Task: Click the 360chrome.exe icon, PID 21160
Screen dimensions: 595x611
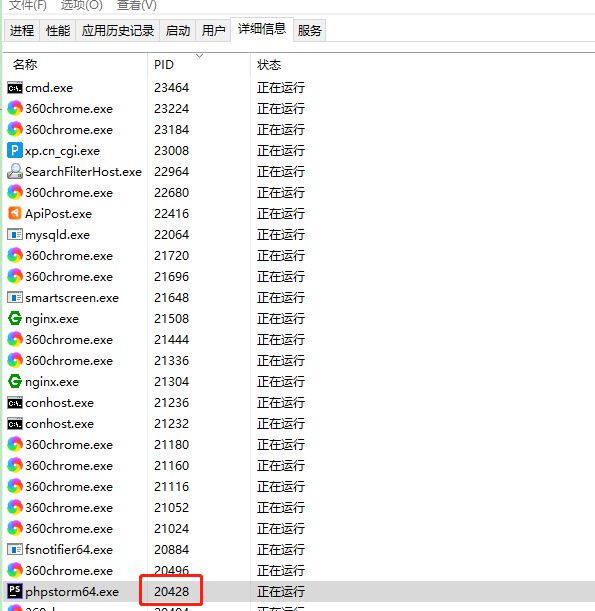Action: pyautogui.click(x=15, y=465)
